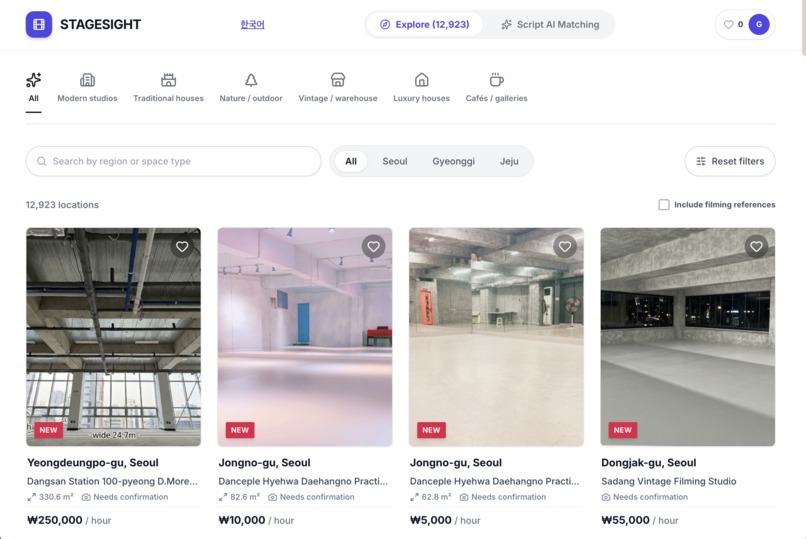This screenshot has width=806, height=539.
Task: Select the All category sparkle icon
Action: click(x=33, y=80)
